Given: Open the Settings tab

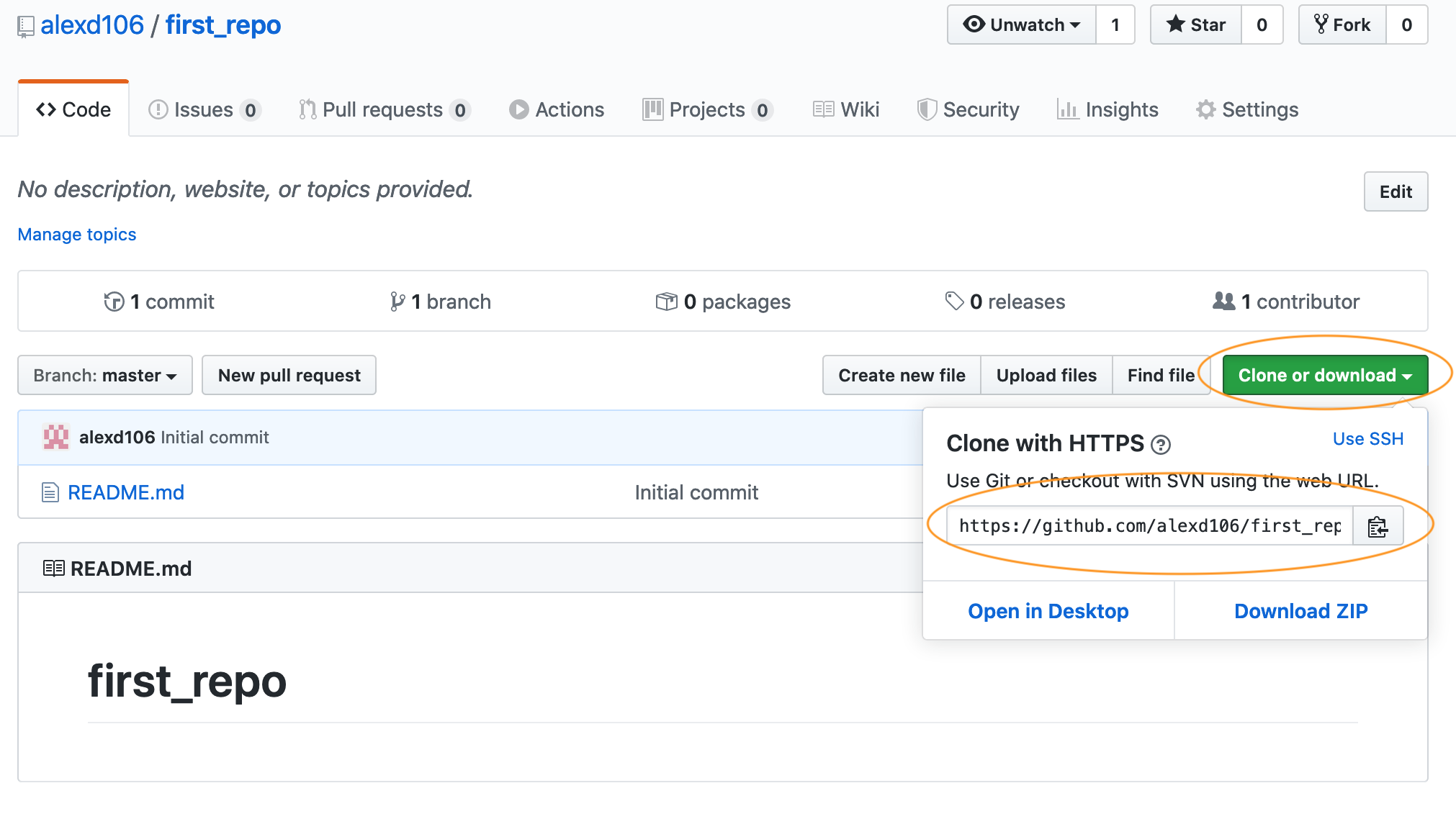Looking at the screenshot, I should click(x=1247, y=109).
